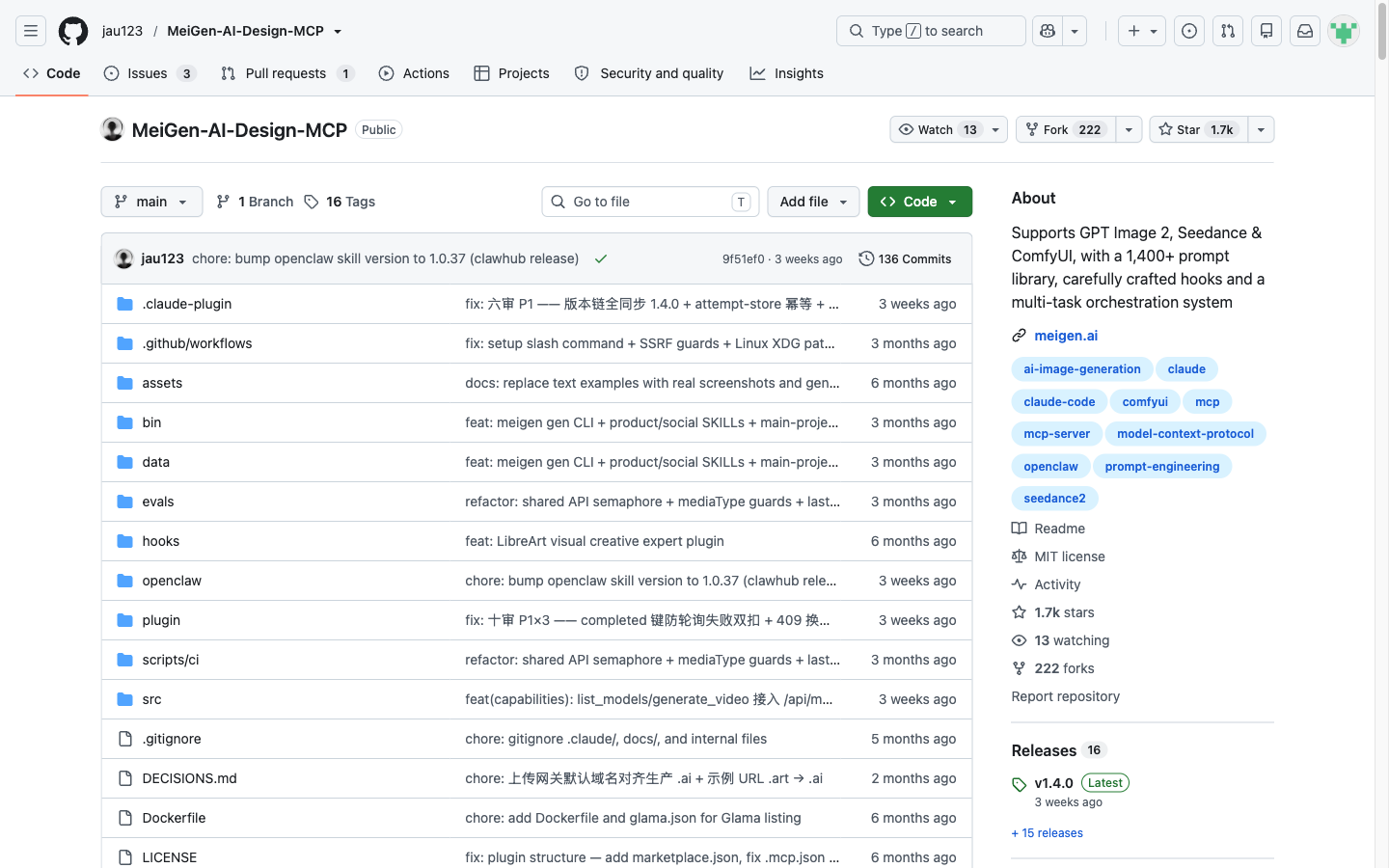Go to GitHub homepage logo

click(73, 31)
